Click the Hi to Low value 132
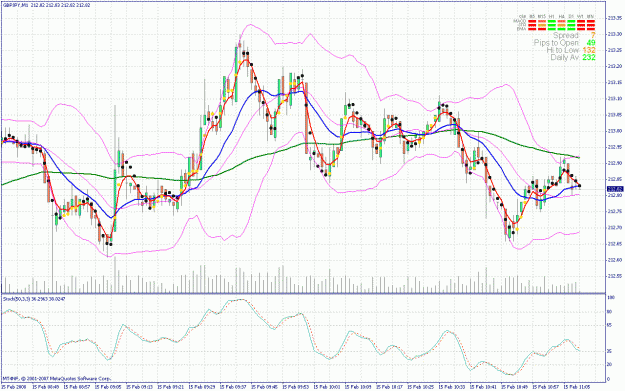This screenshot has height=391, width=625. tap(589, 50)
